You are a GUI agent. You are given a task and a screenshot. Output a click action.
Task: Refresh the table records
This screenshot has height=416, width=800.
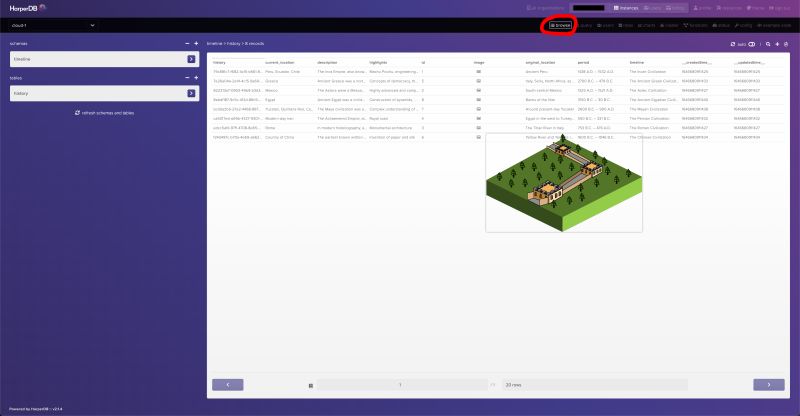733,44
